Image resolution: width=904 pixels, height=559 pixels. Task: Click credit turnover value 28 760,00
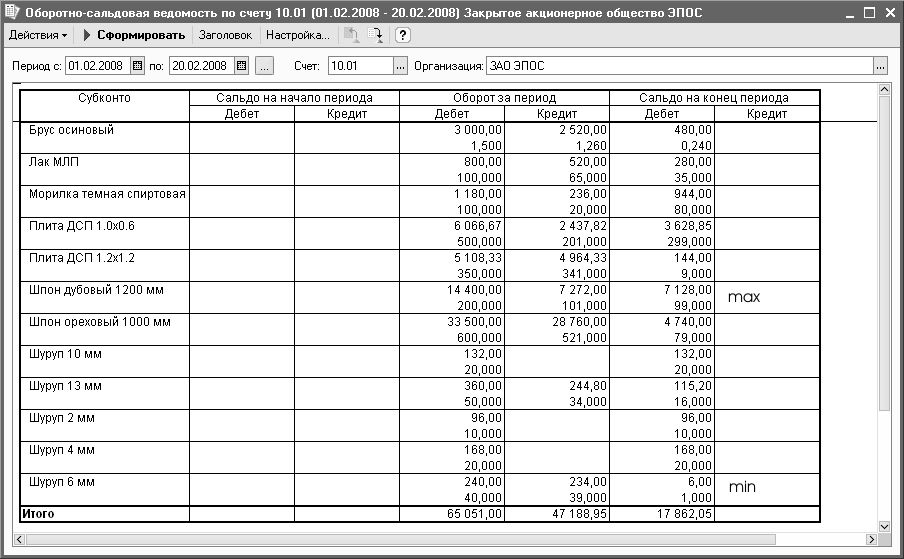point(579,322)
